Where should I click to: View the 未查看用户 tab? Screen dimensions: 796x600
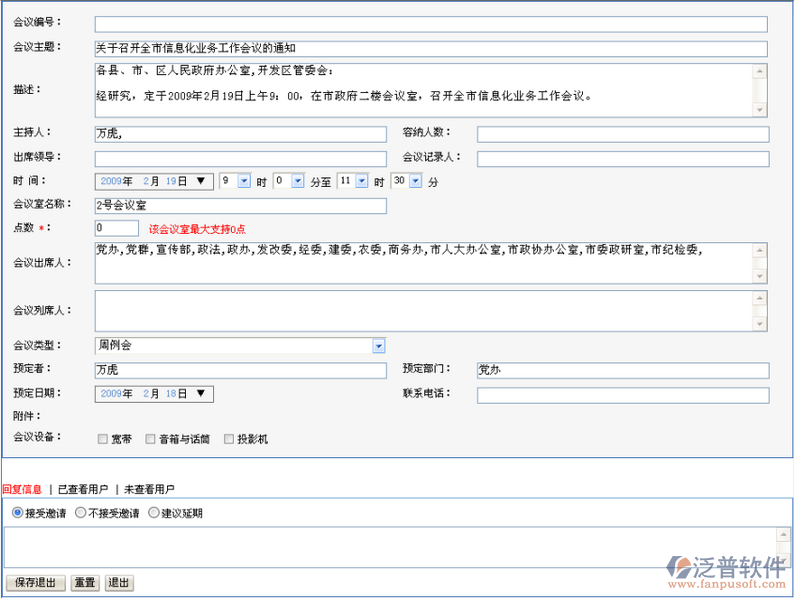149,489
